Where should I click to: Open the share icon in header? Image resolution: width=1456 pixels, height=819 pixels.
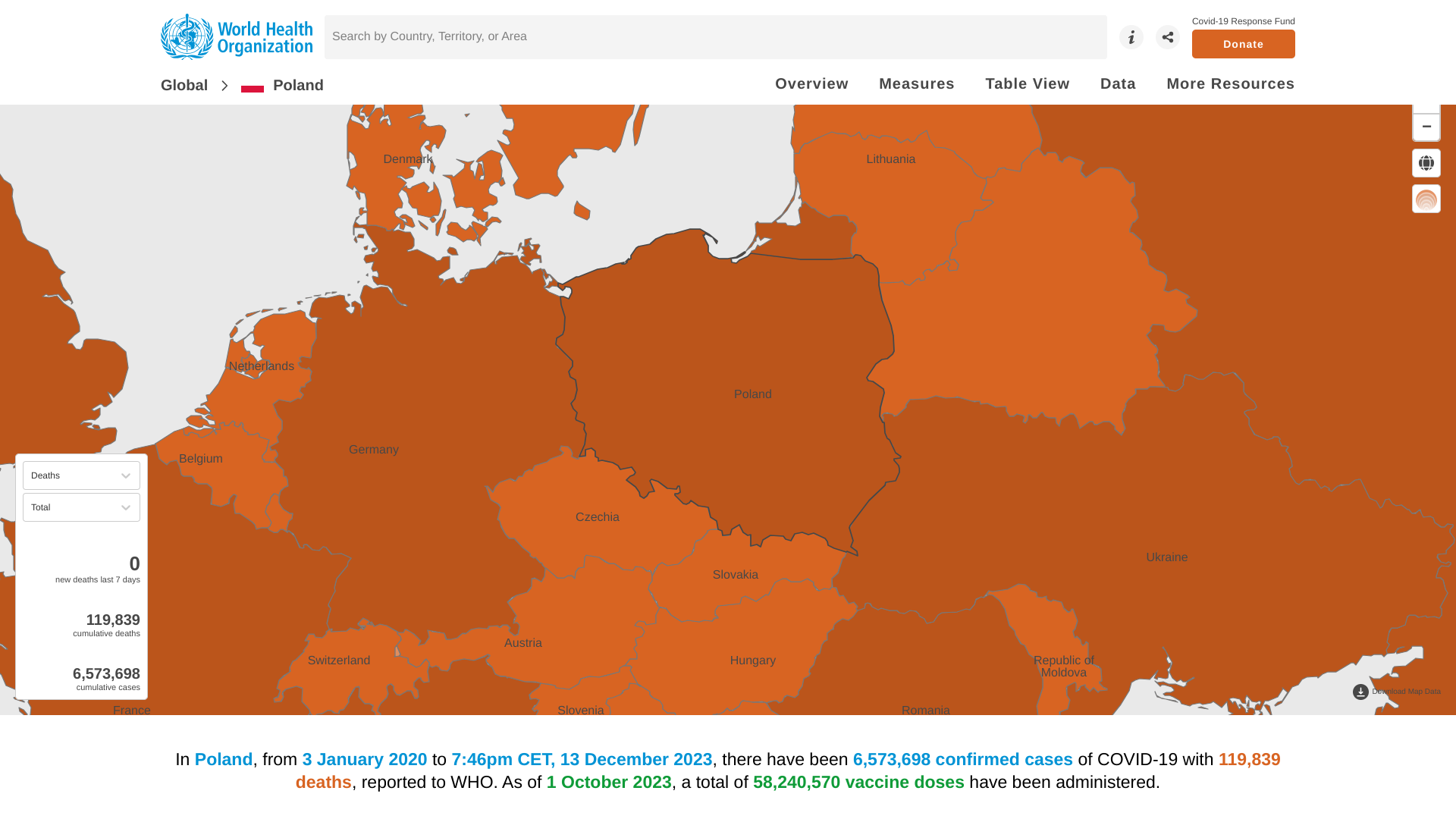[x=1167, y=37]
